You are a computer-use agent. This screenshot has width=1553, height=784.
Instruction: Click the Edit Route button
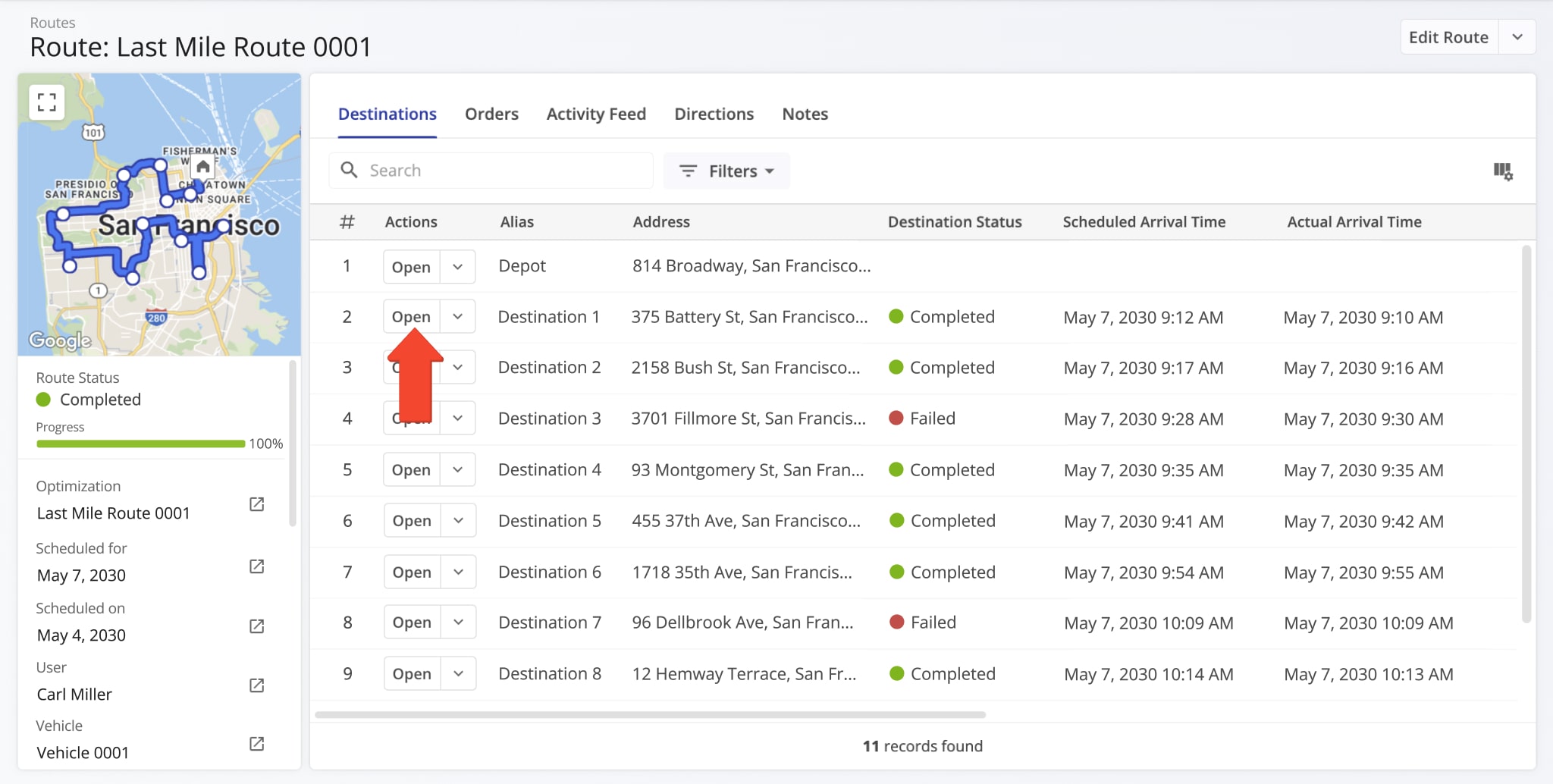[1448, 37]
